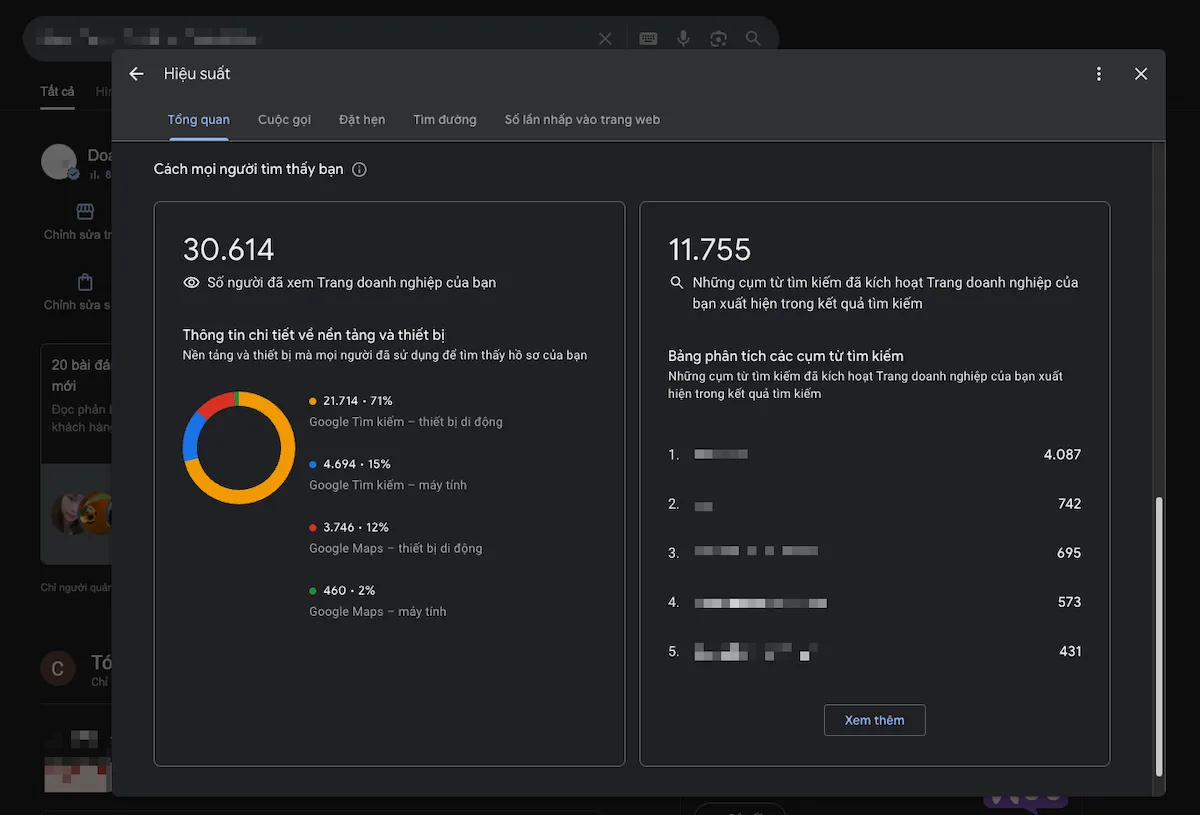Click the blue segment of the donut chart
The width and height of the screenshot is (1200, 815).
pos(190,440)
